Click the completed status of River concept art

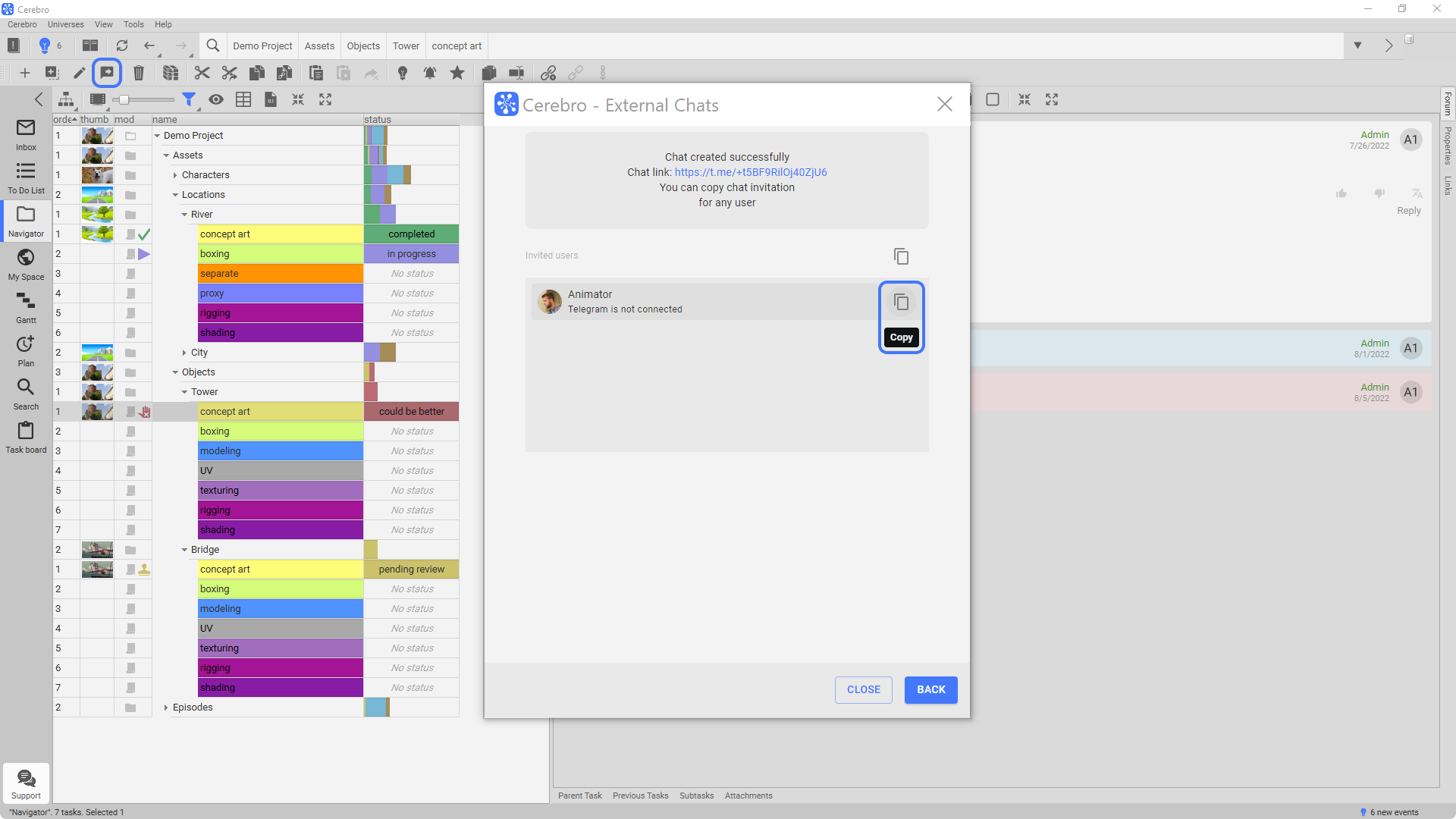coord(412,234)
